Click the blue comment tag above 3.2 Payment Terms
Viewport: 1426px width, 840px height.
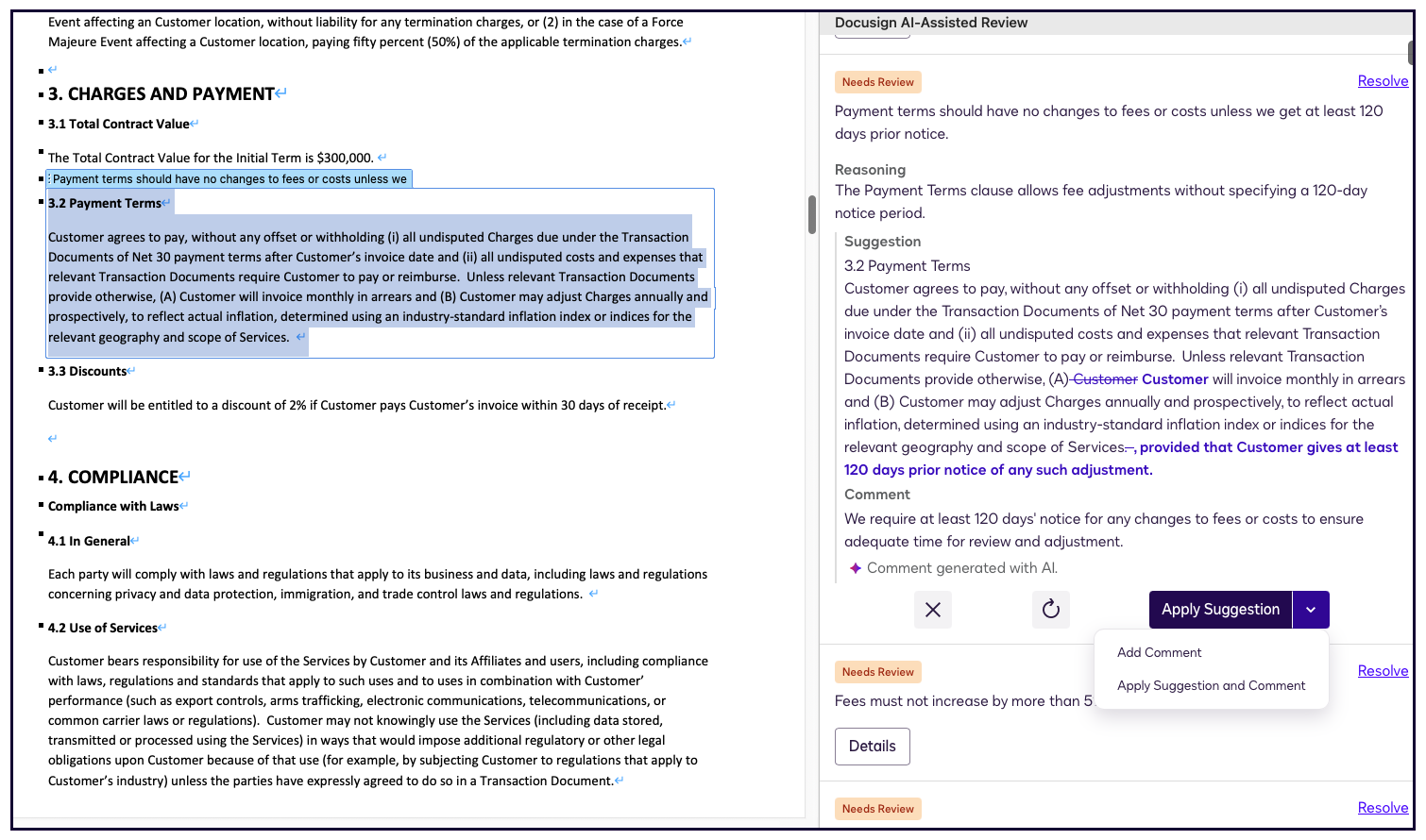click(229, 178)
